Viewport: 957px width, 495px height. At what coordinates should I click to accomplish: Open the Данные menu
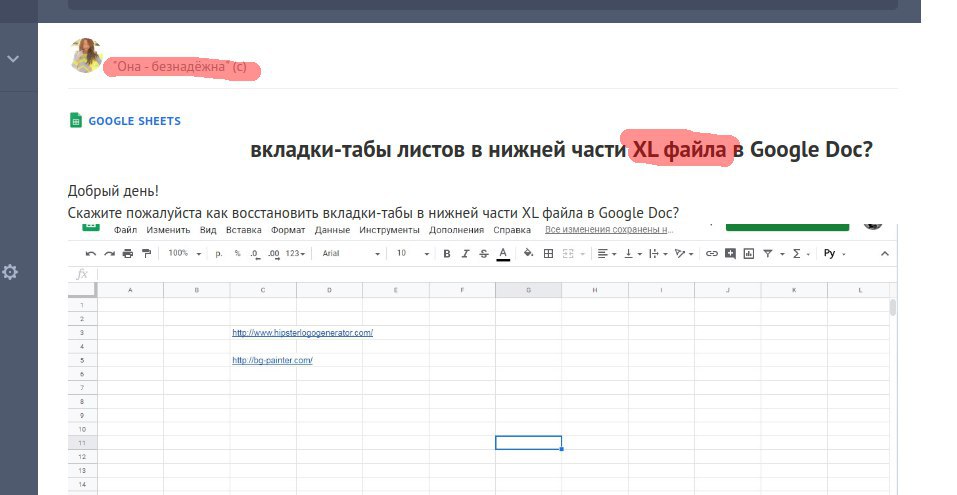(332, 230)
